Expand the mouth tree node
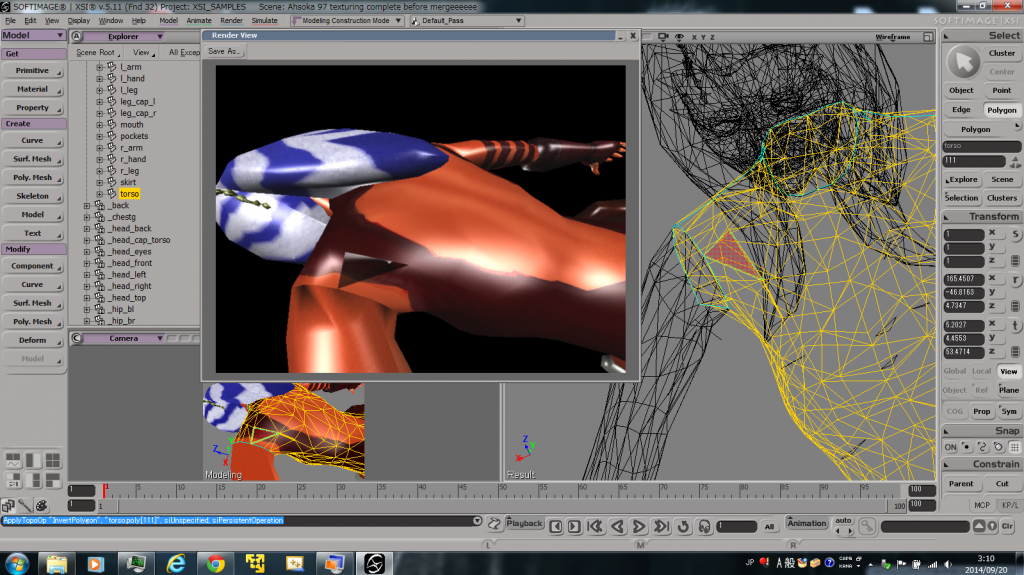This screenshot has width=1024, height=575. 99,125
